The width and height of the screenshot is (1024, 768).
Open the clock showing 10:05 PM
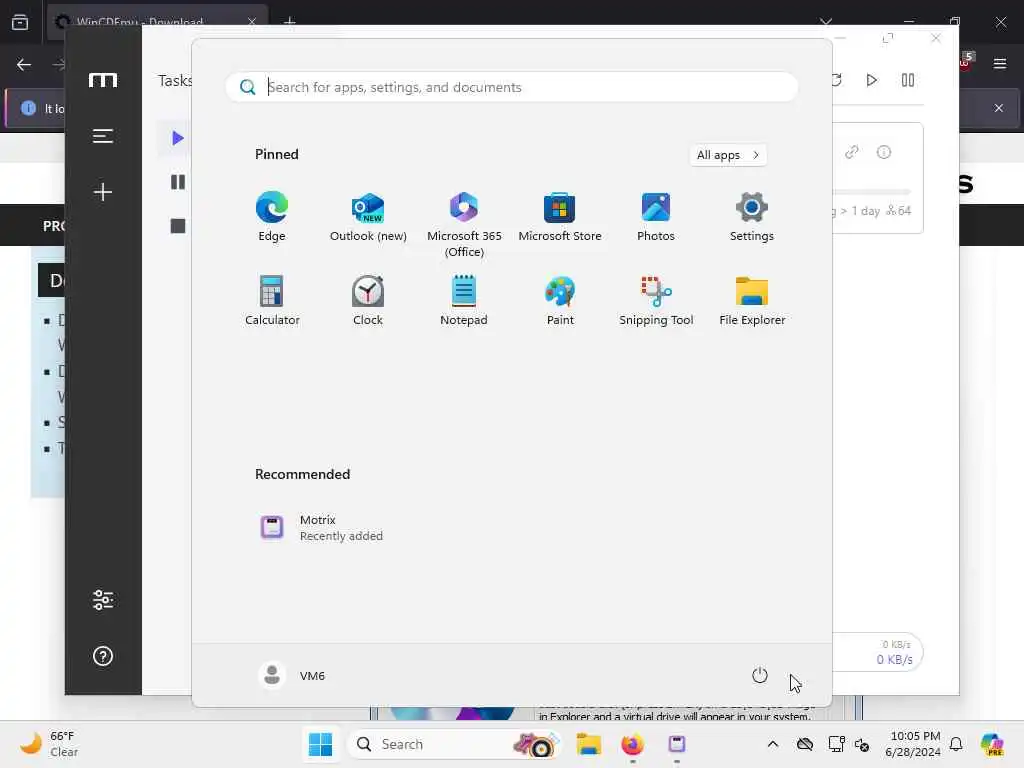click(913, 744)
